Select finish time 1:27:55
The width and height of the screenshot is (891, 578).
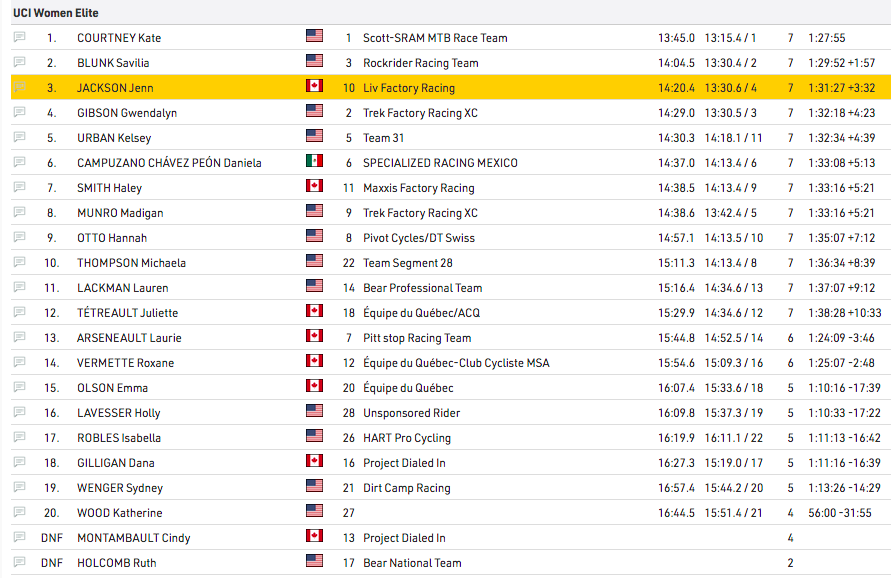coord(827,38)
